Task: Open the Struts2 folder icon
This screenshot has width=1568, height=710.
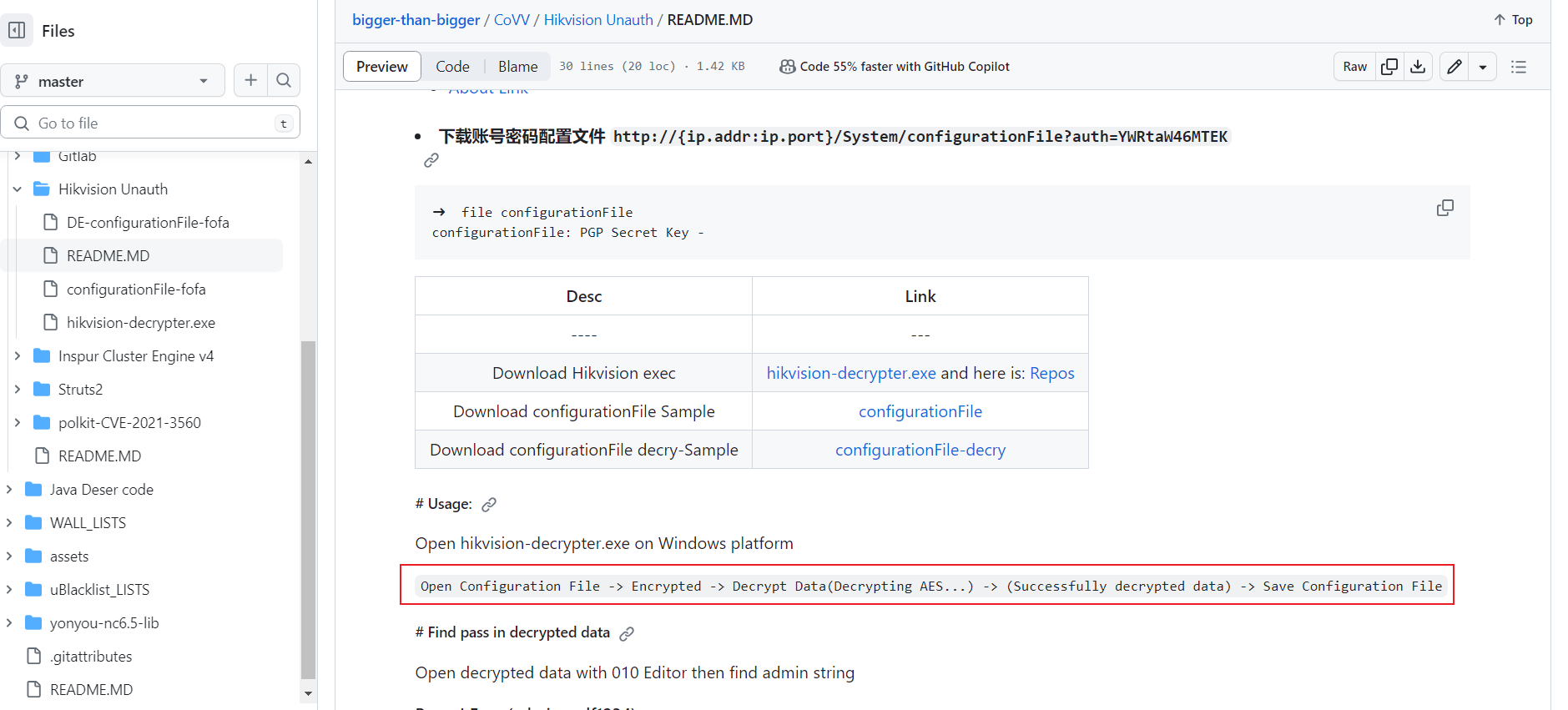Action: pos(42,390)
